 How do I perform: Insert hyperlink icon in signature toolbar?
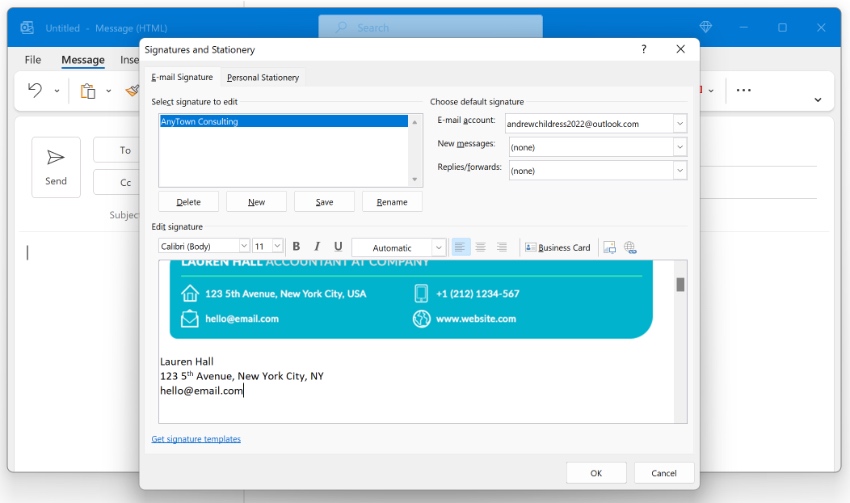(630, 247)
